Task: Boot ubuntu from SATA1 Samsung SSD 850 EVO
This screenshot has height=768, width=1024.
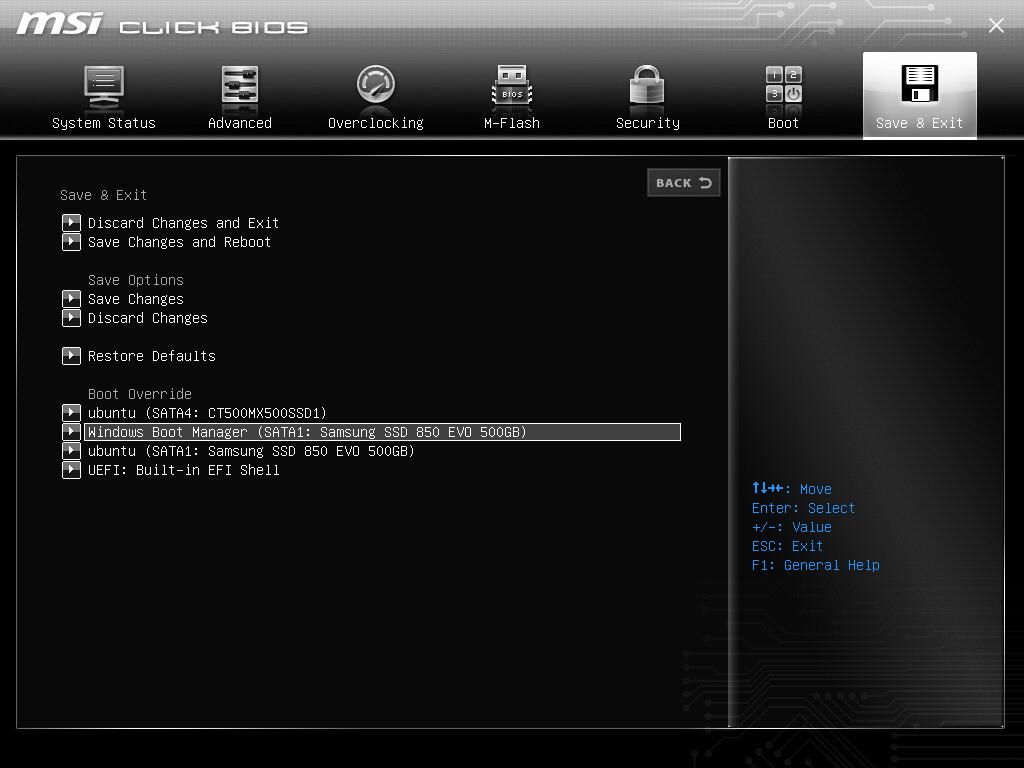Action: pos(251,451)
